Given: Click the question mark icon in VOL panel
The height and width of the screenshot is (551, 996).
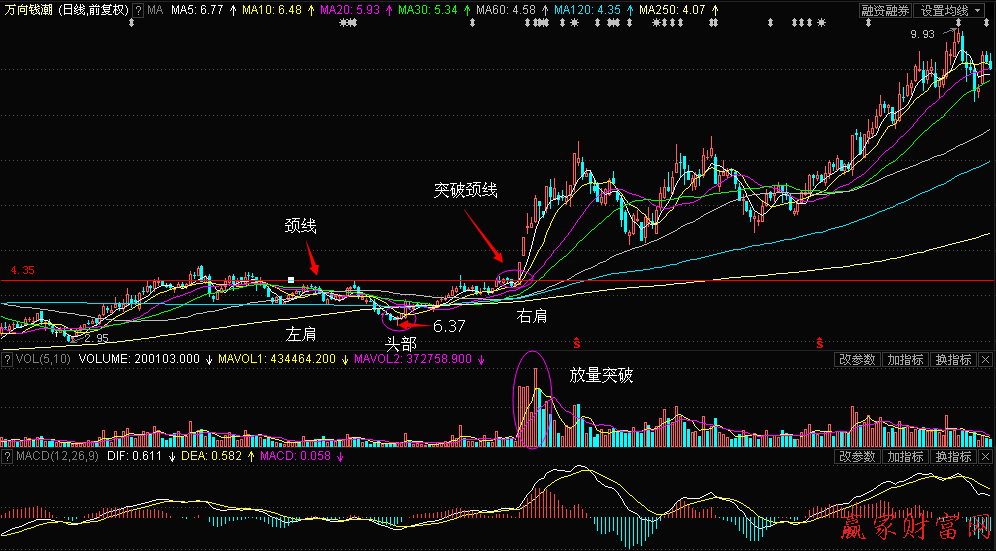Looking at the screenshot, I should point(7,360).
